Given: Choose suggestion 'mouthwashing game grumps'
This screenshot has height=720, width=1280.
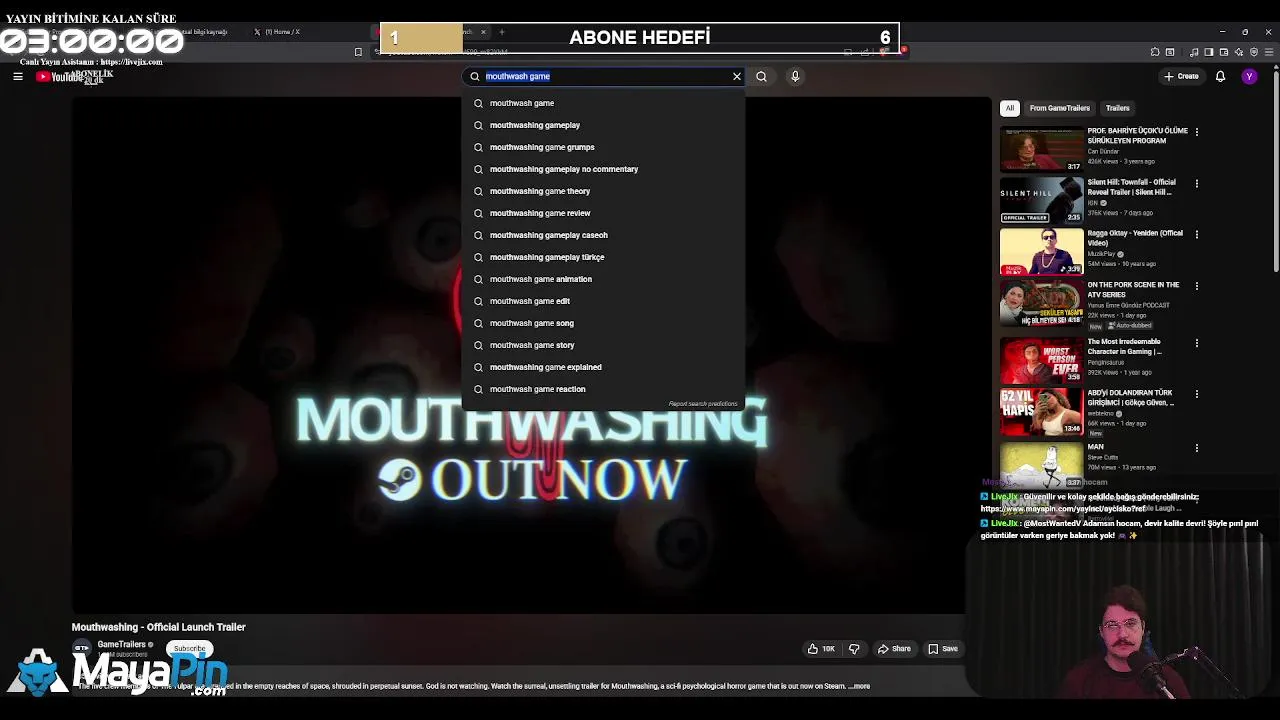Looking at the screenshot, I should pos(603,147).
